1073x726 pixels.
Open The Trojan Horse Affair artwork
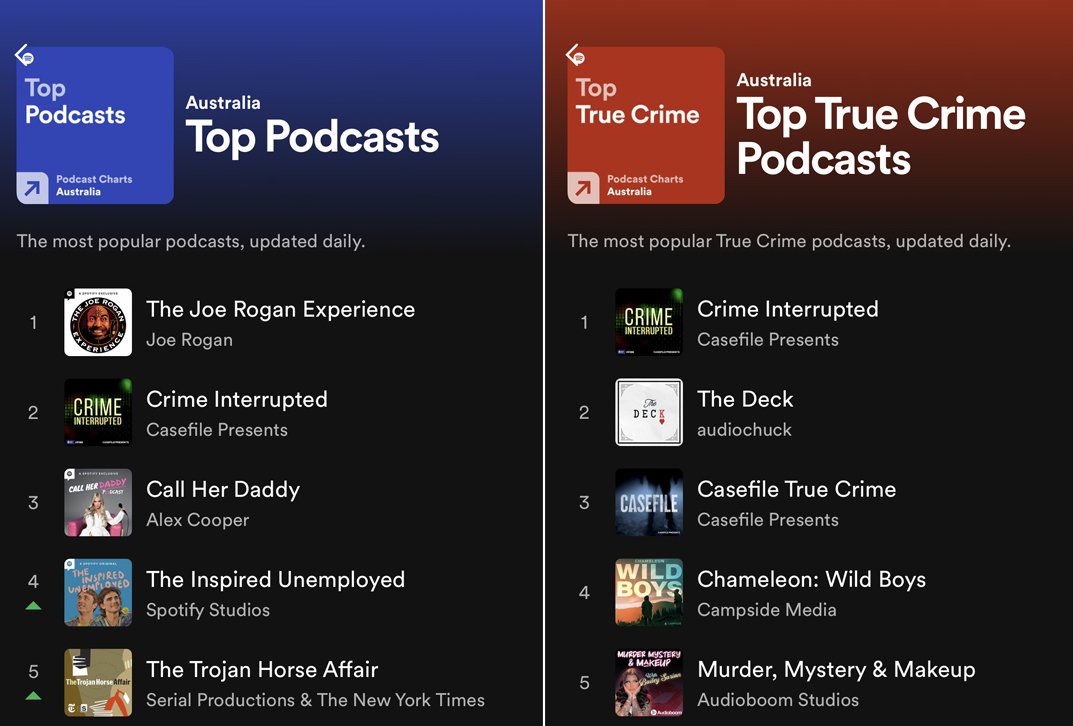(98, 683)
